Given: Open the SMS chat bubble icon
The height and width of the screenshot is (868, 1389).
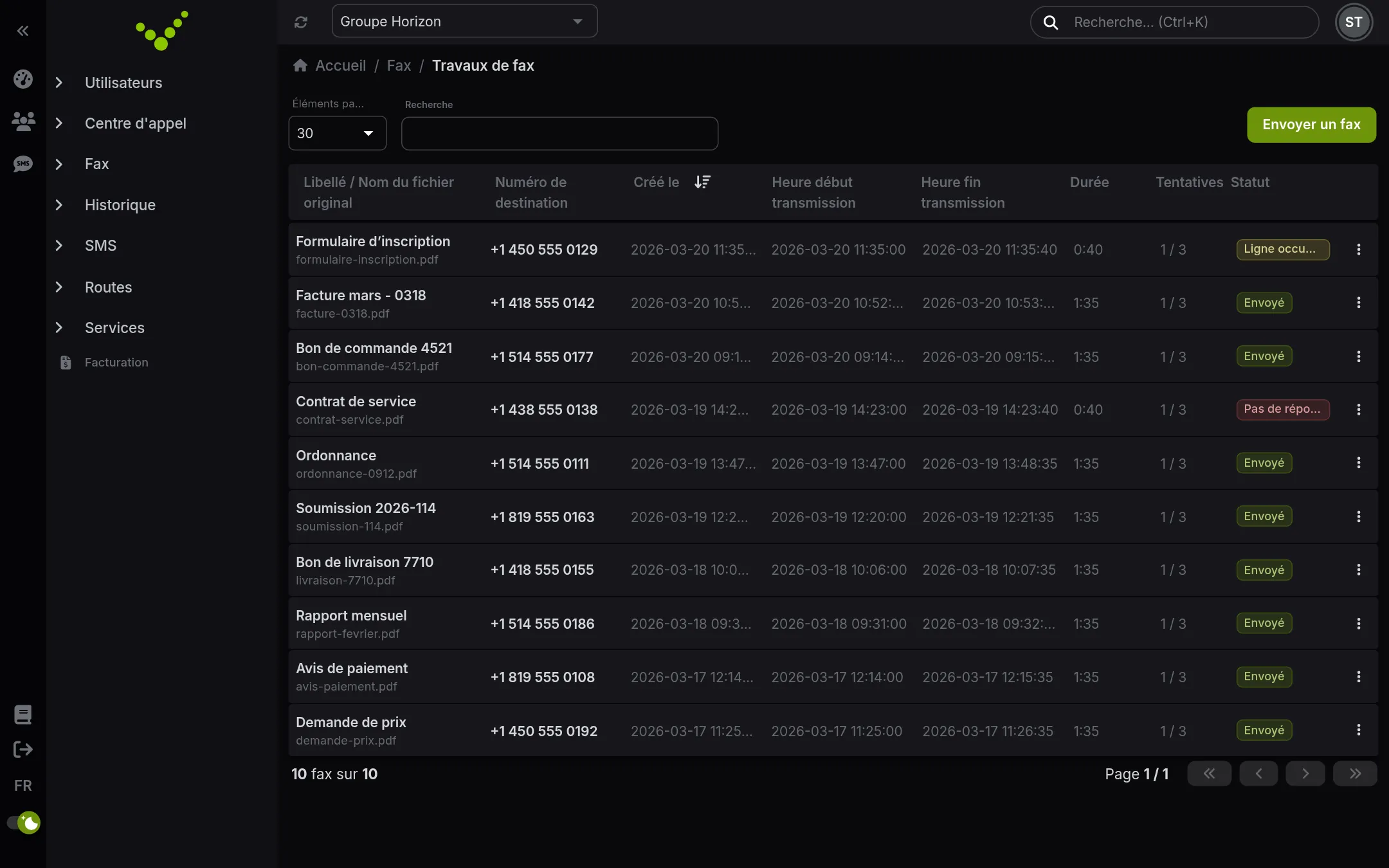Looking at the screenshot, I should point(23,163).
